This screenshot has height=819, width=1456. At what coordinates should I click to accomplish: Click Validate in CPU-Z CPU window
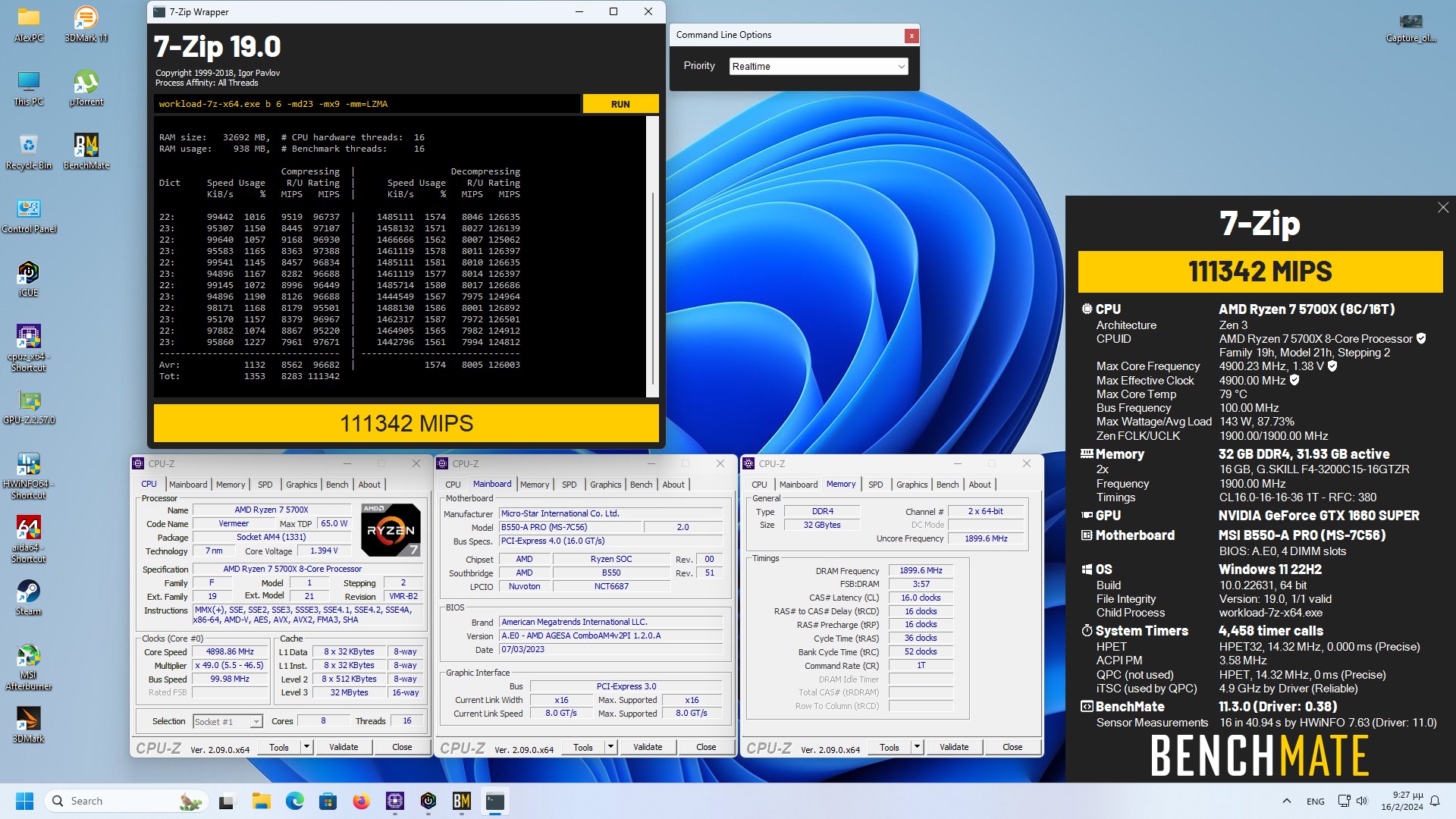click(x=344, y=747)
